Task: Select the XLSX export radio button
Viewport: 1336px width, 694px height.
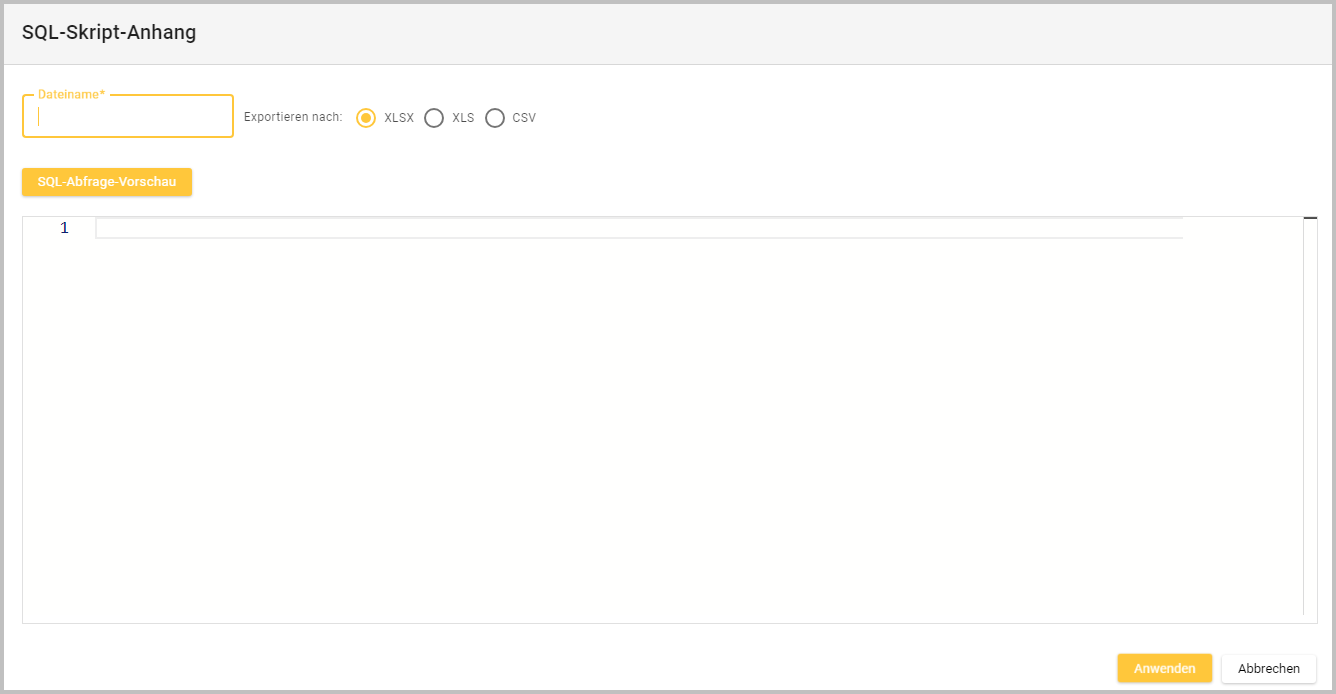Action: 366,118
